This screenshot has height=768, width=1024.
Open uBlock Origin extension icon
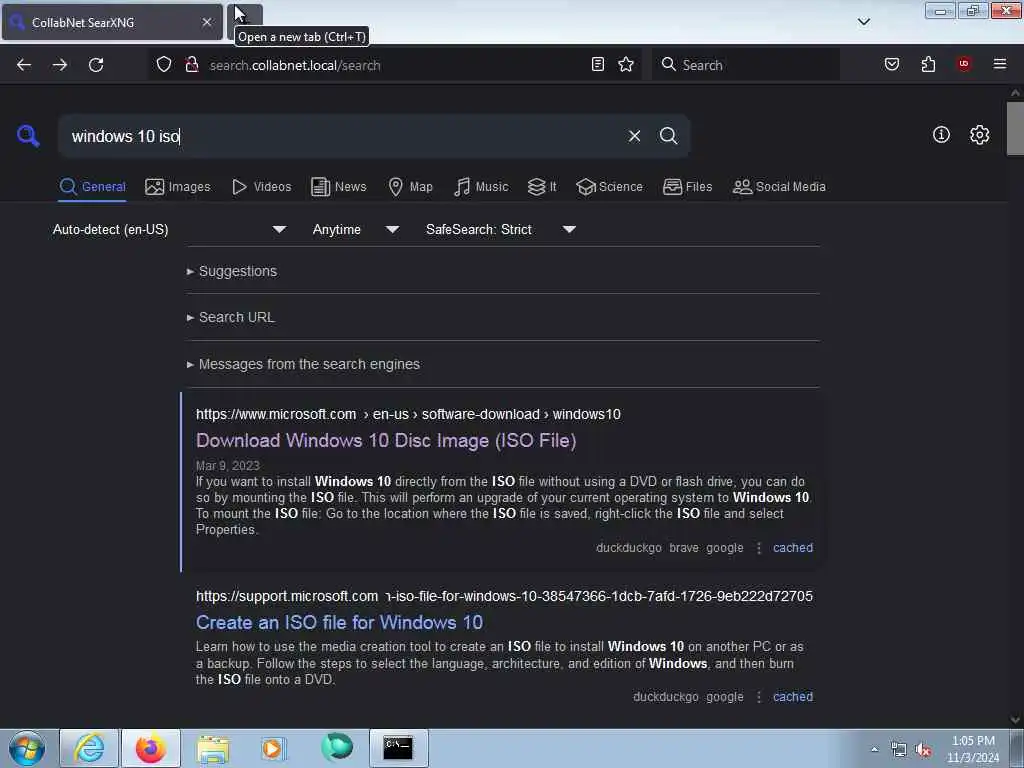pyautogui.click(x=964, y=64)
